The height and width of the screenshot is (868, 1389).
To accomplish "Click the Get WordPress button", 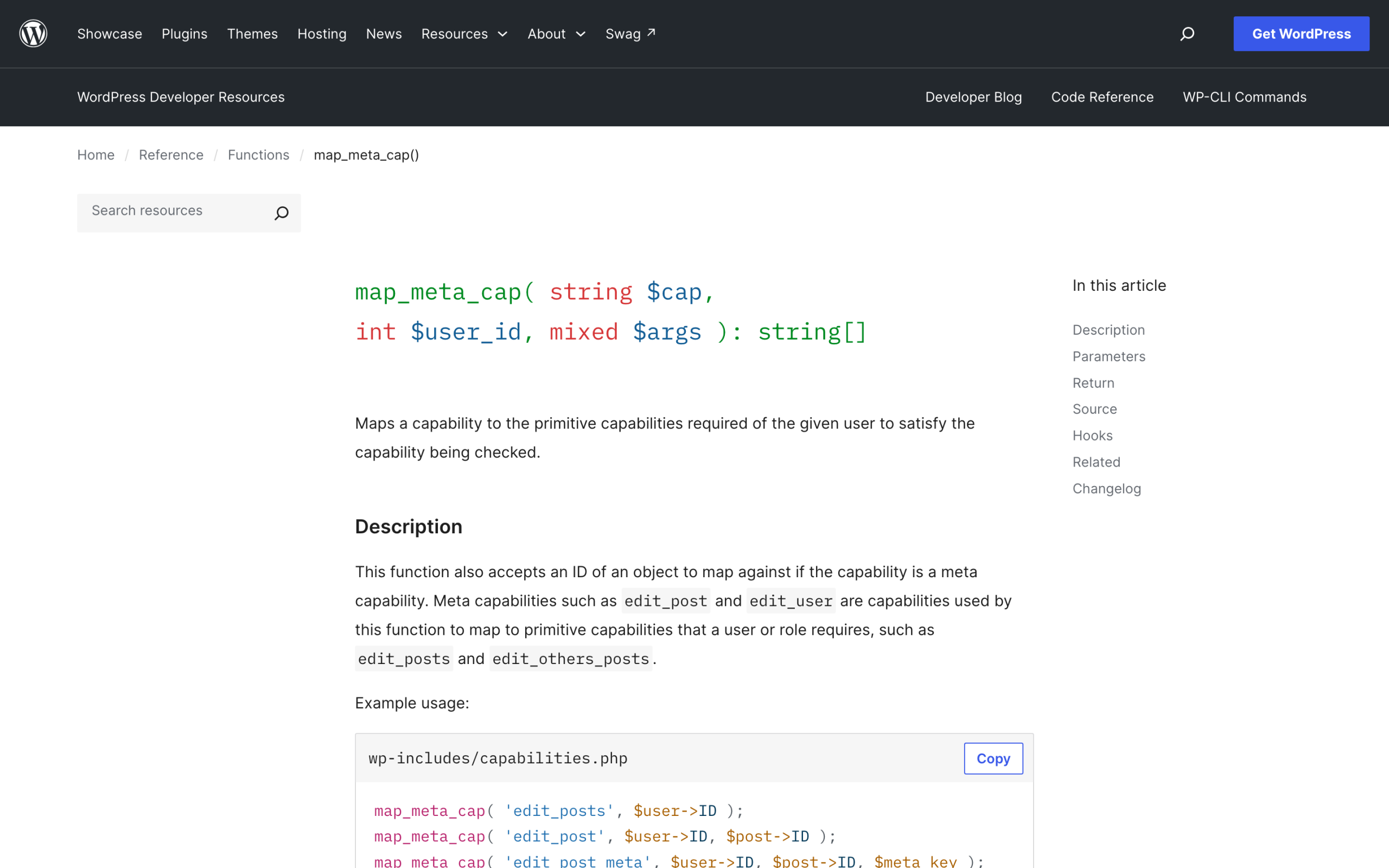I will coord(1301,34).
